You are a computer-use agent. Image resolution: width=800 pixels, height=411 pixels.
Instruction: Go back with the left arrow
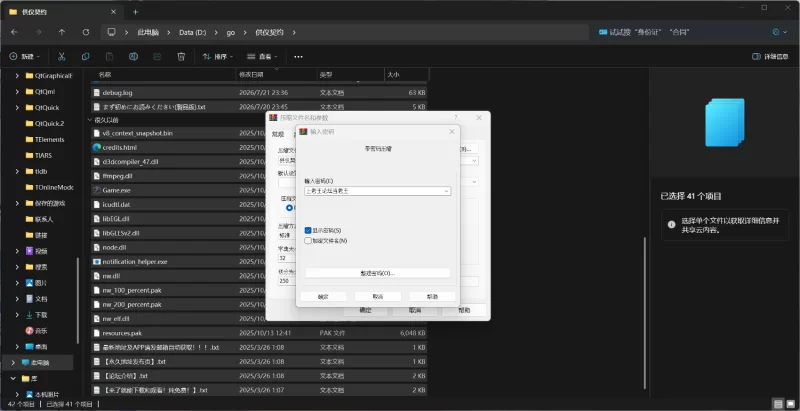[x=14, y=32]
